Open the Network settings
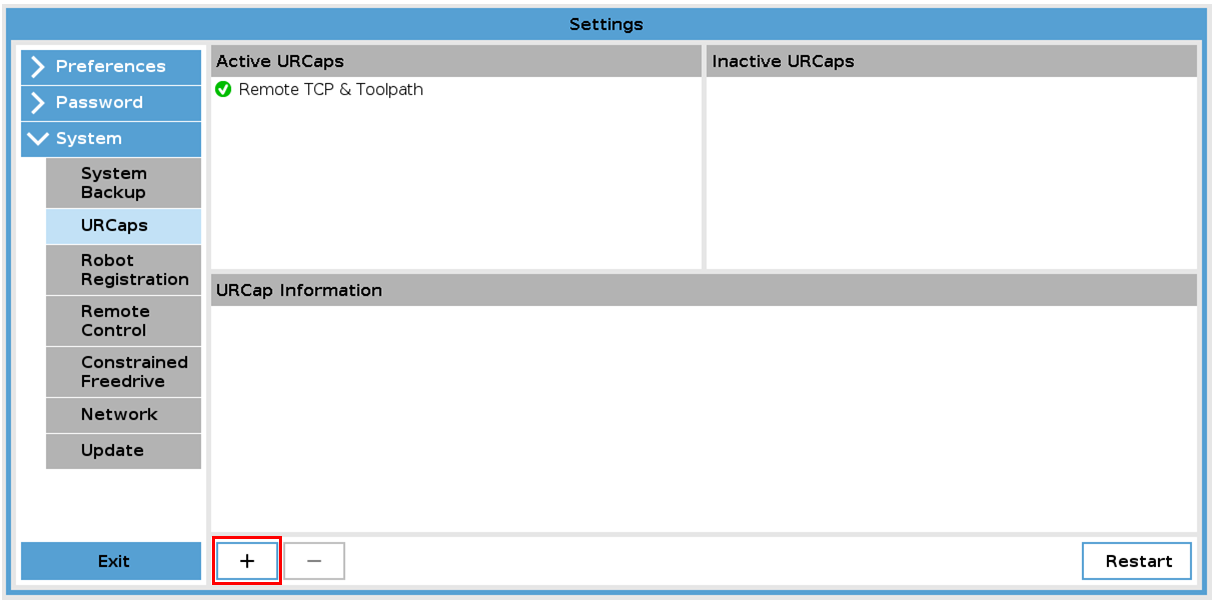Screen dimensions: 1212x604 pos(123,415)
